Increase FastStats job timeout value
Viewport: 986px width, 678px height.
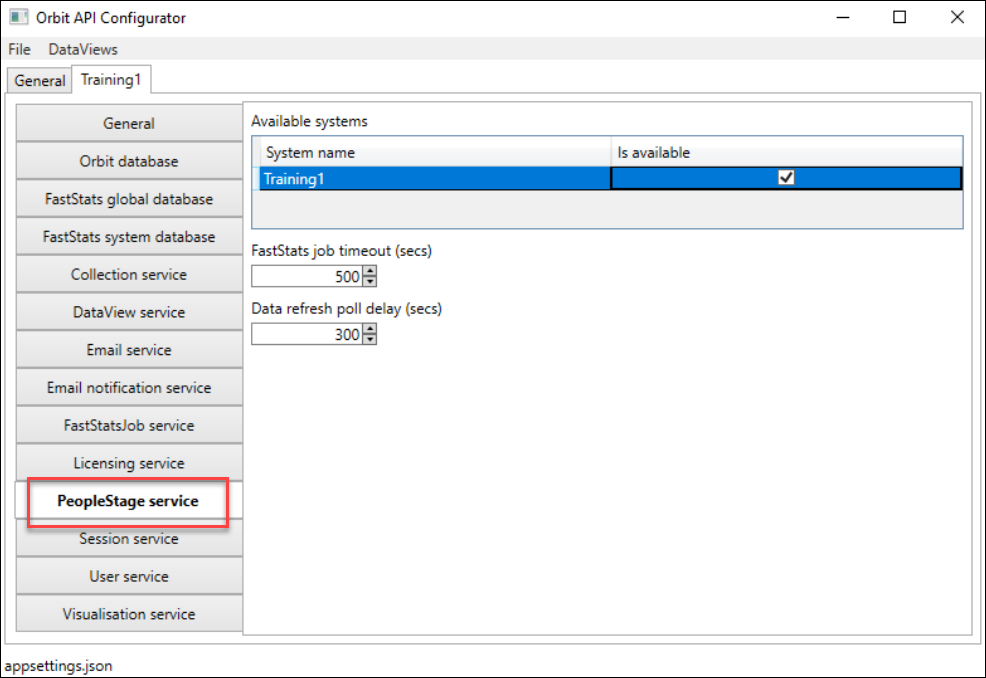coord(370,271)
